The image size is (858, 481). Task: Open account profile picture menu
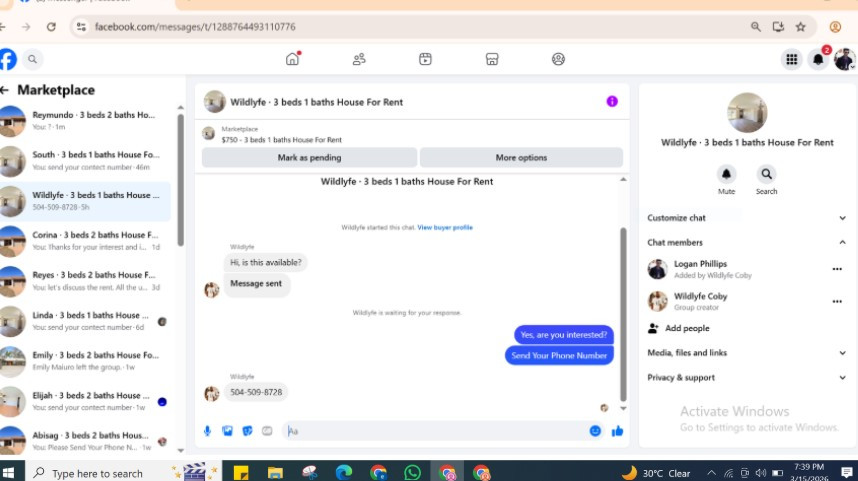tap(844, 59)
